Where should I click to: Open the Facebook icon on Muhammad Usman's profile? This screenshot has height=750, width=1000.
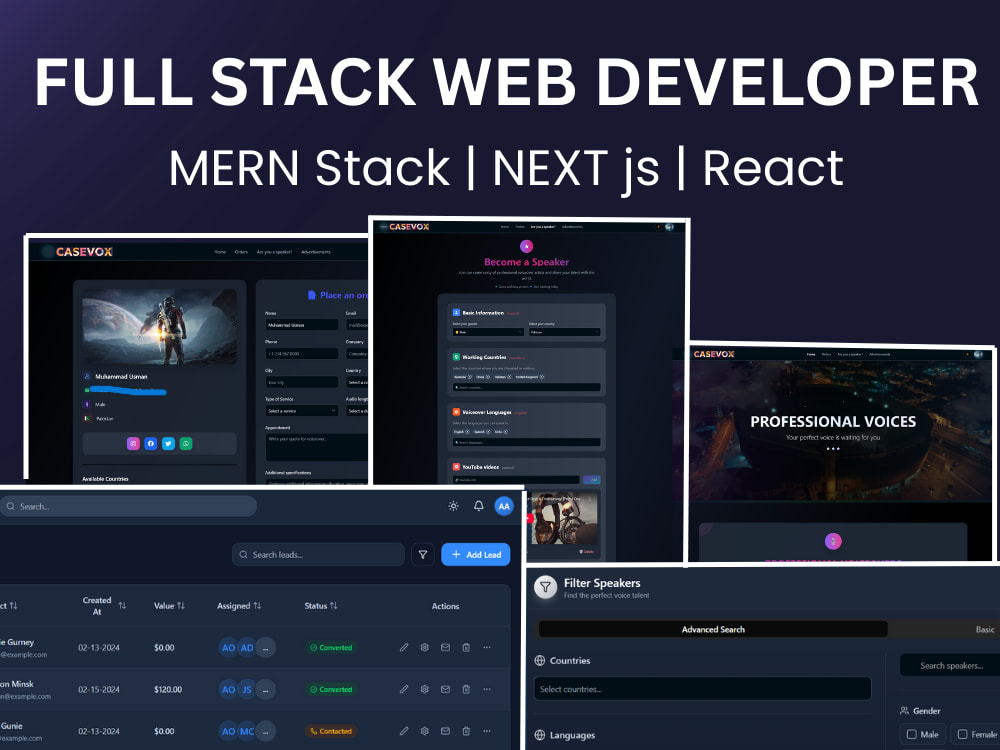click(x=151, y=443)
